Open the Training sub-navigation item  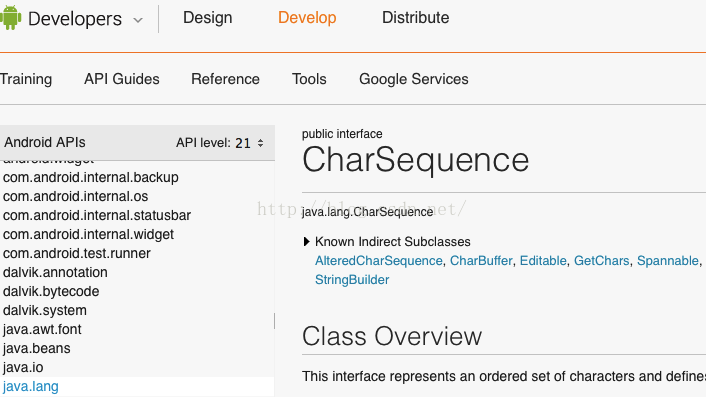(x=26, y=79)
